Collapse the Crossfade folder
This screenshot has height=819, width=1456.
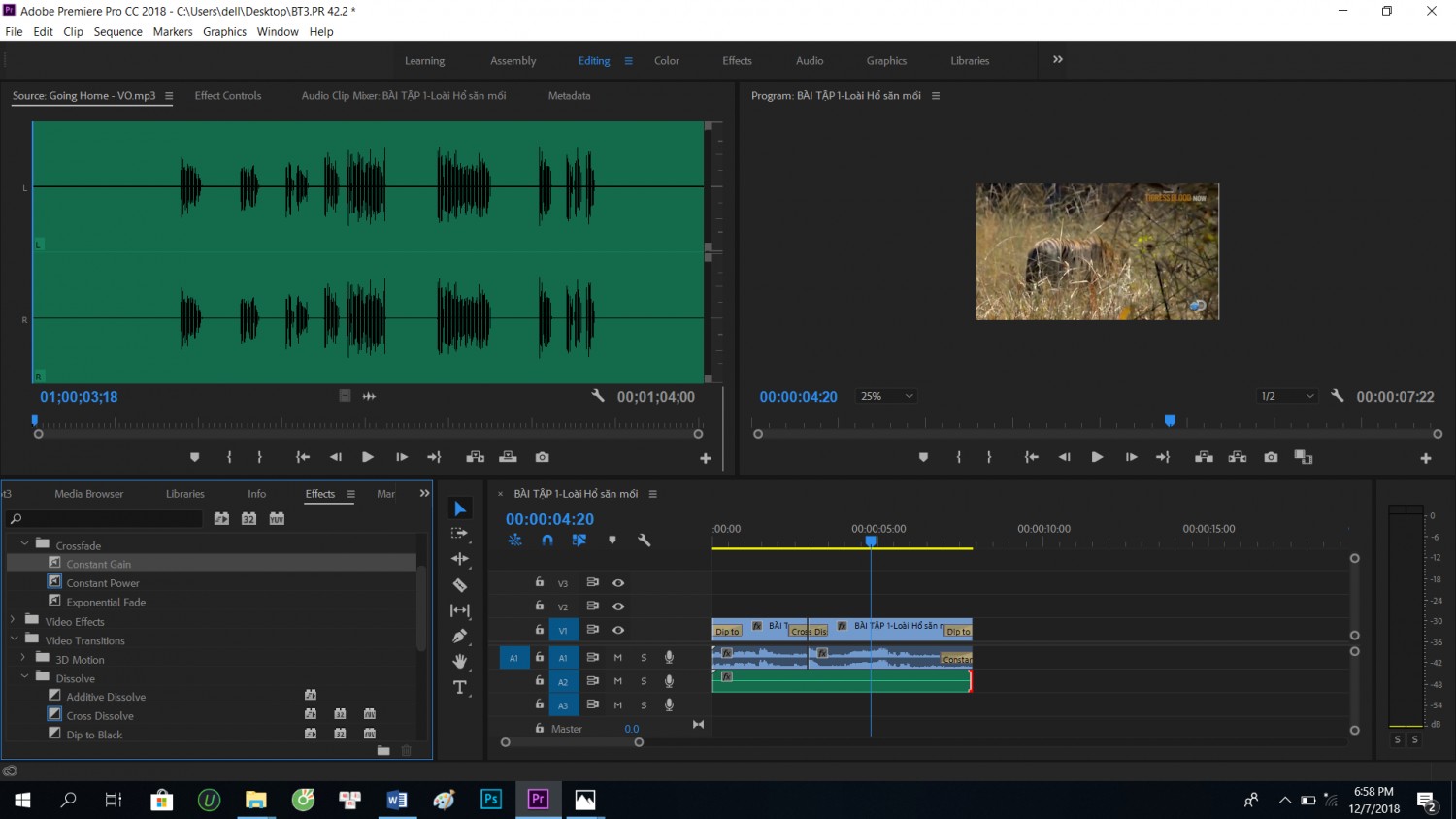coord(24,544)
